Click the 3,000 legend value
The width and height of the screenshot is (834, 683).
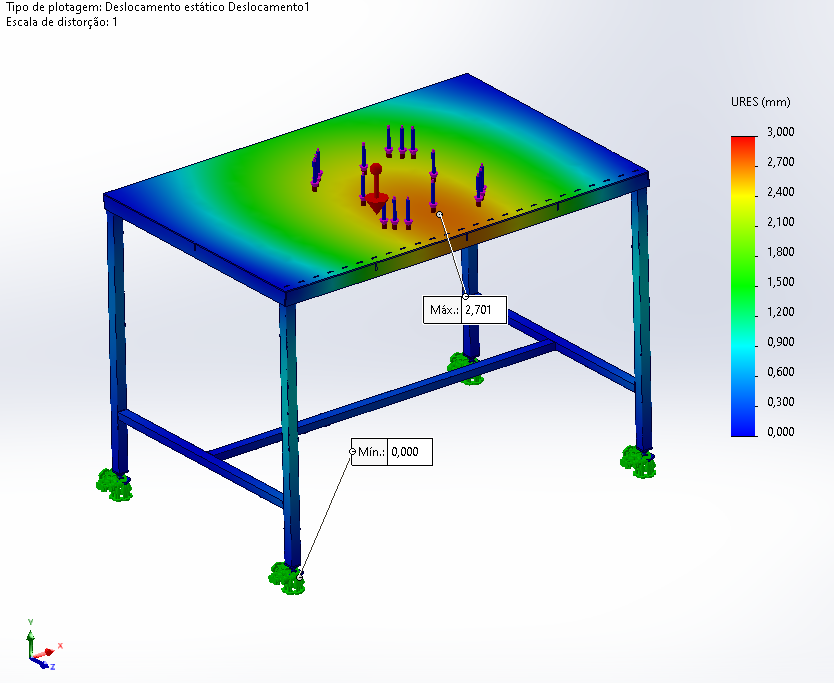[780, 131]
